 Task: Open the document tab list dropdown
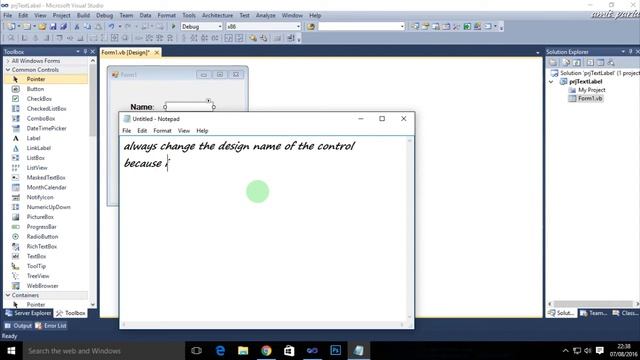538,53
